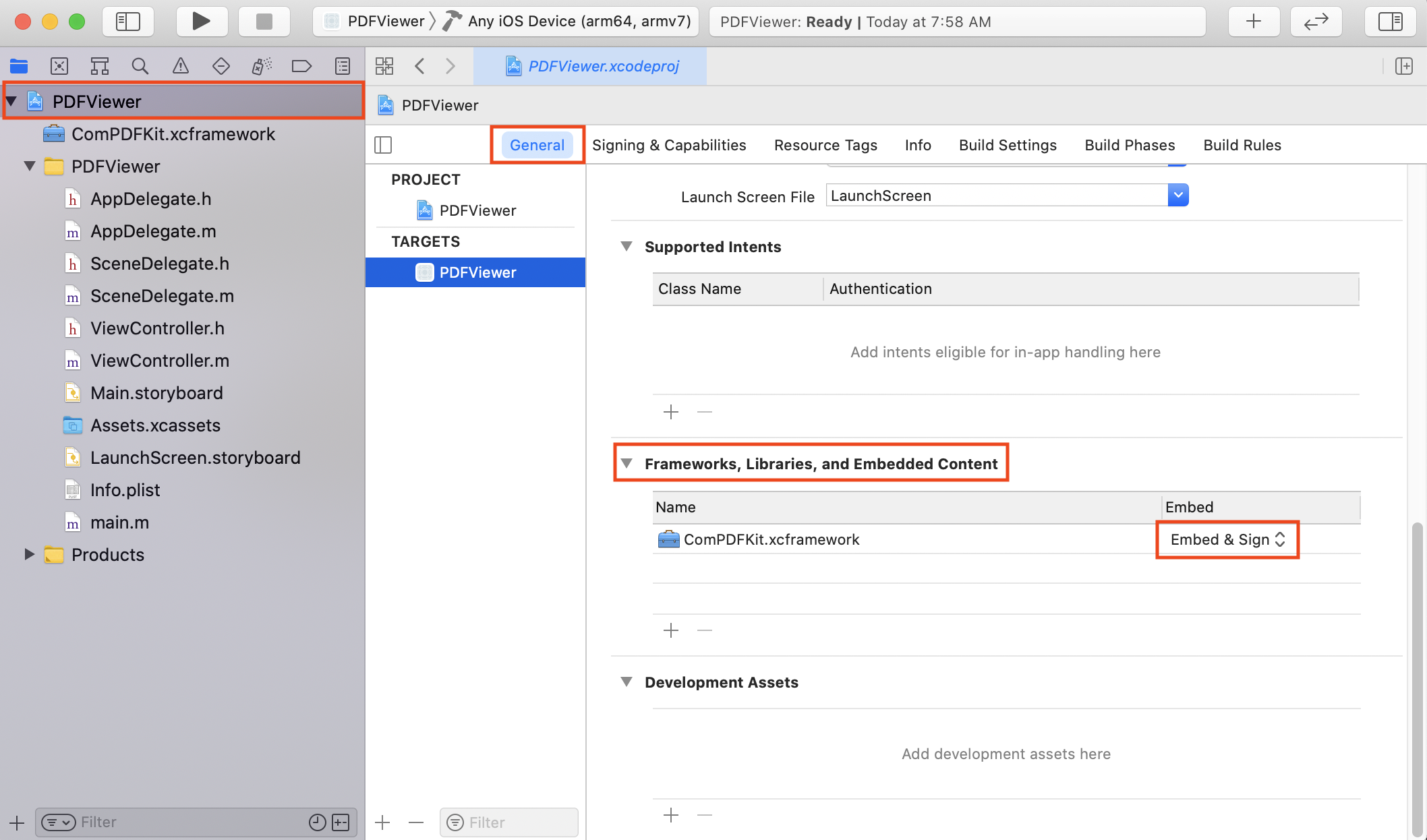Toggle the right inspector panel
This screenshot has height=840, width=1427.
click(1390, 22)
